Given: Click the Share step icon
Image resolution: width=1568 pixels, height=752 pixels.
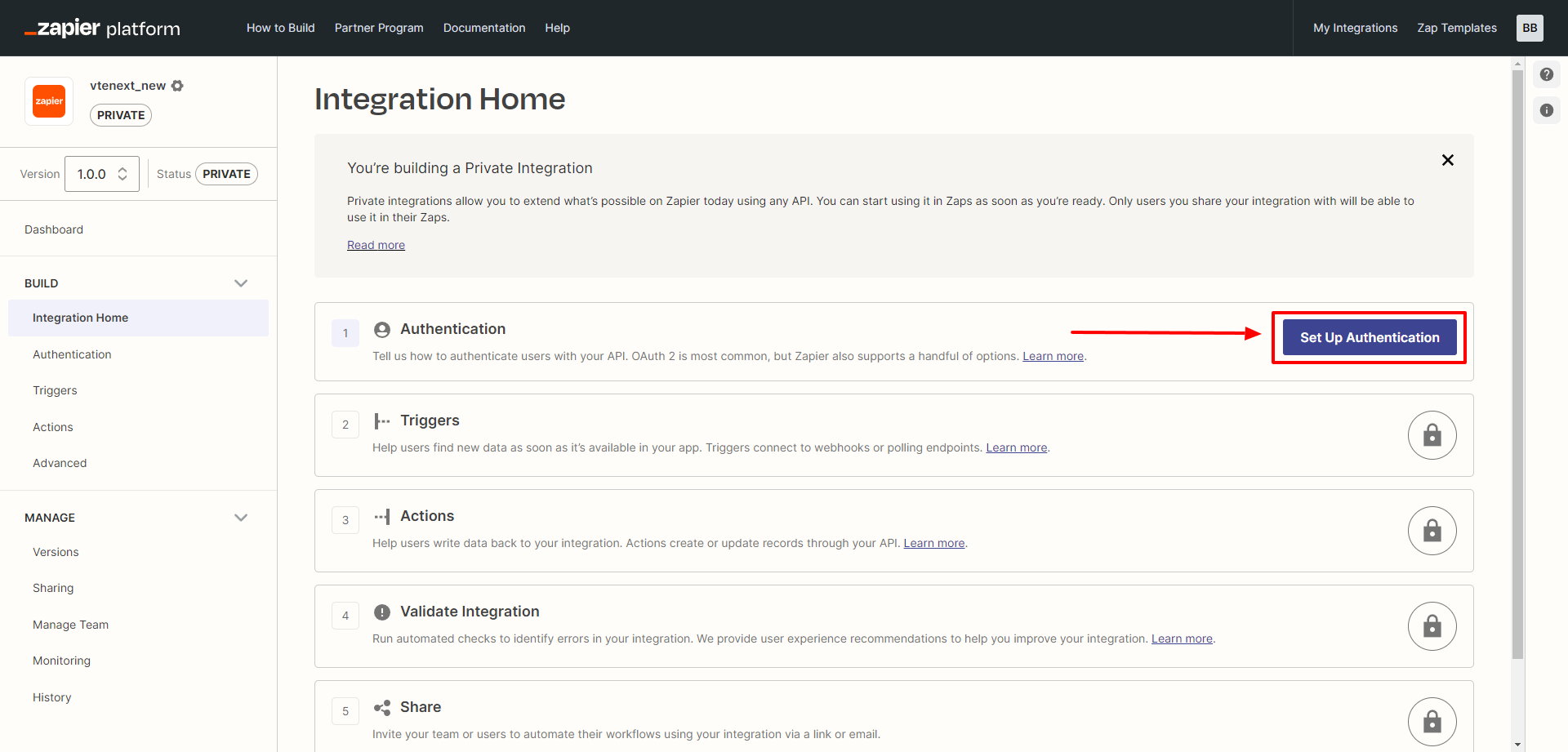Looking at the screenshot, I should coord(382,708).
